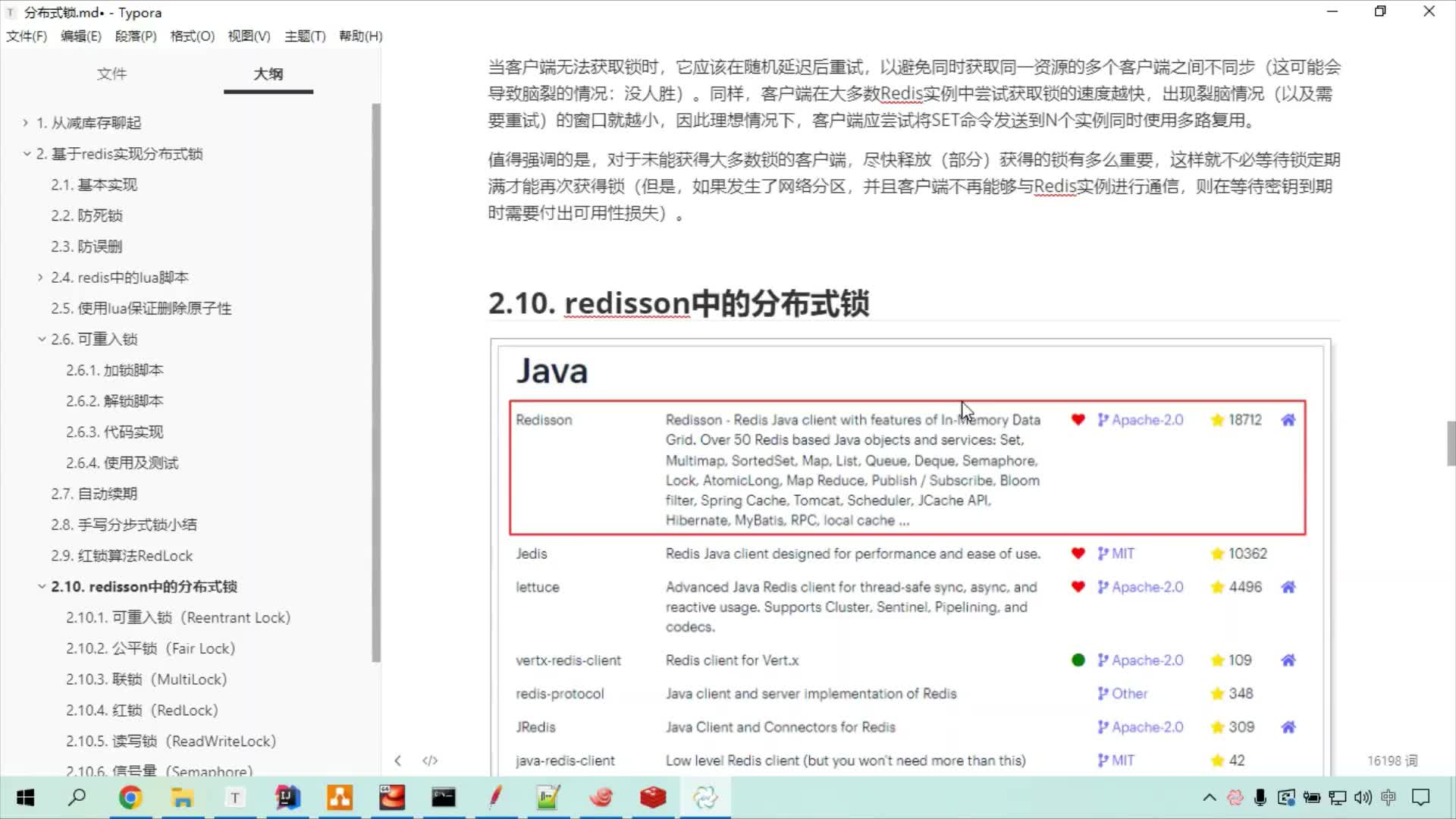Switch sidebar to 大纲 tab
Viewport: 1456px width, 819px height.
click(x=268, y=74)
